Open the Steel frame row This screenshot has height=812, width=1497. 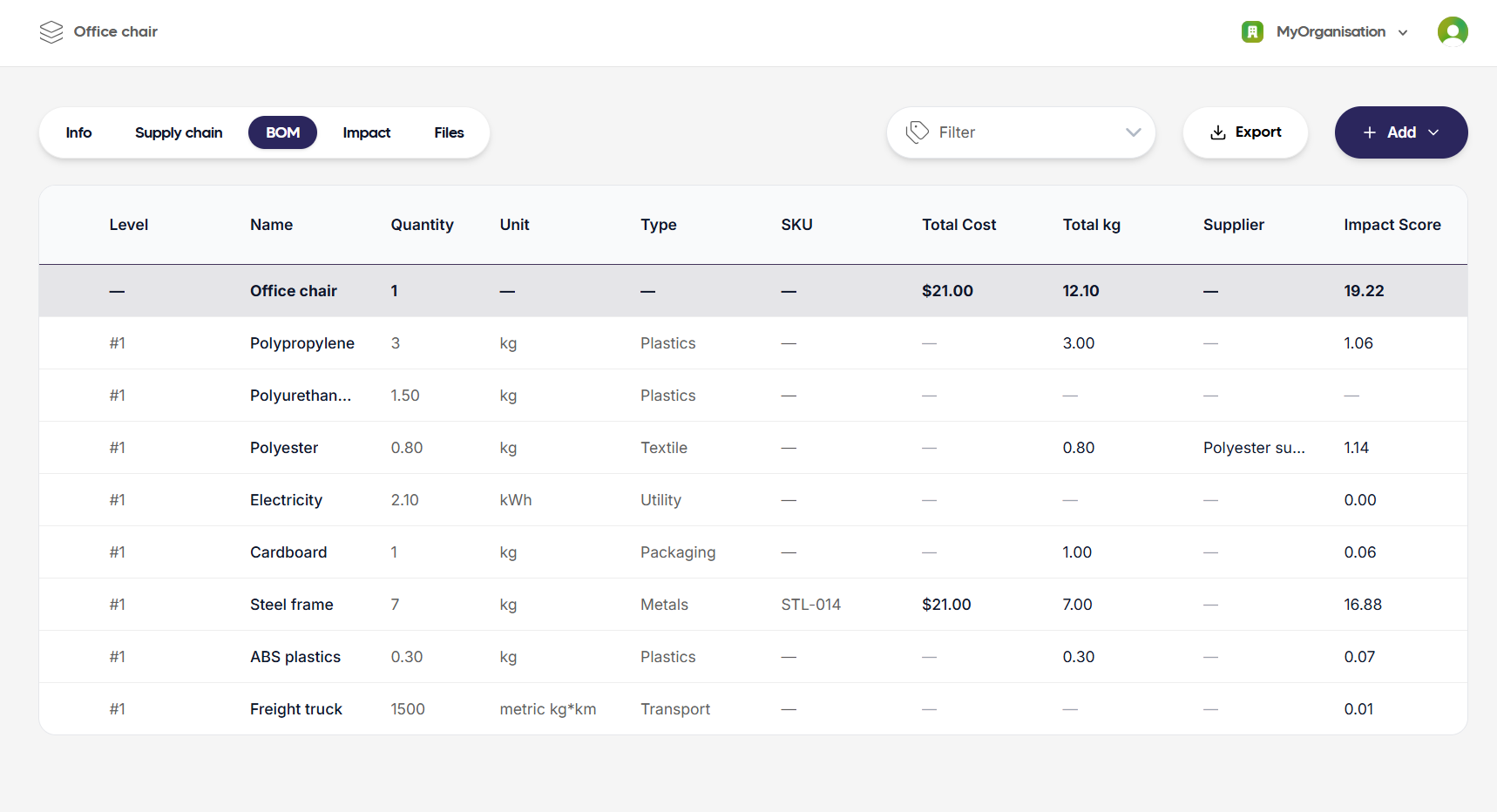click(x=753, y=605)
